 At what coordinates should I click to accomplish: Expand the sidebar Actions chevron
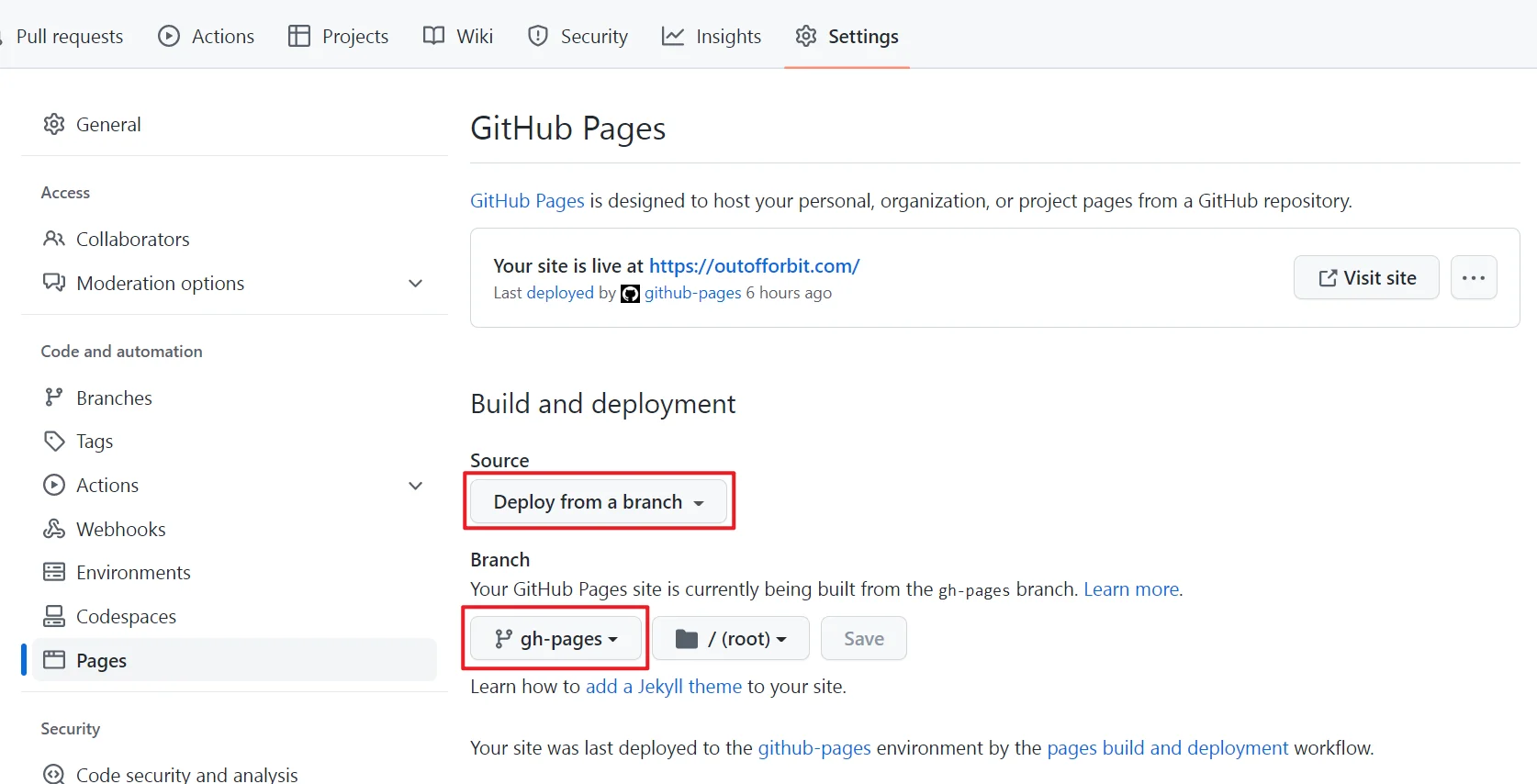pyautogui.click(x=415, y=485)
